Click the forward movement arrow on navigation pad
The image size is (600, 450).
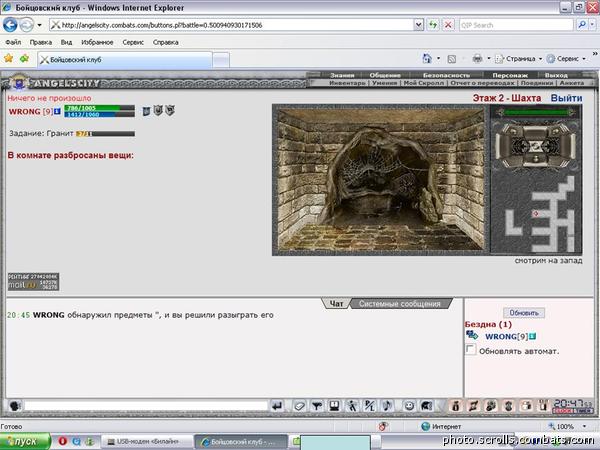tap(535, 132)
